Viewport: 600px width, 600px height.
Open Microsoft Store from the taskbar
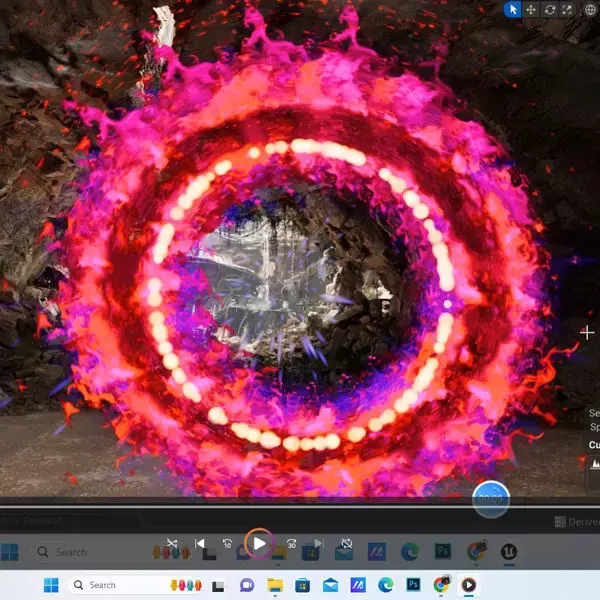coord(302,585)
